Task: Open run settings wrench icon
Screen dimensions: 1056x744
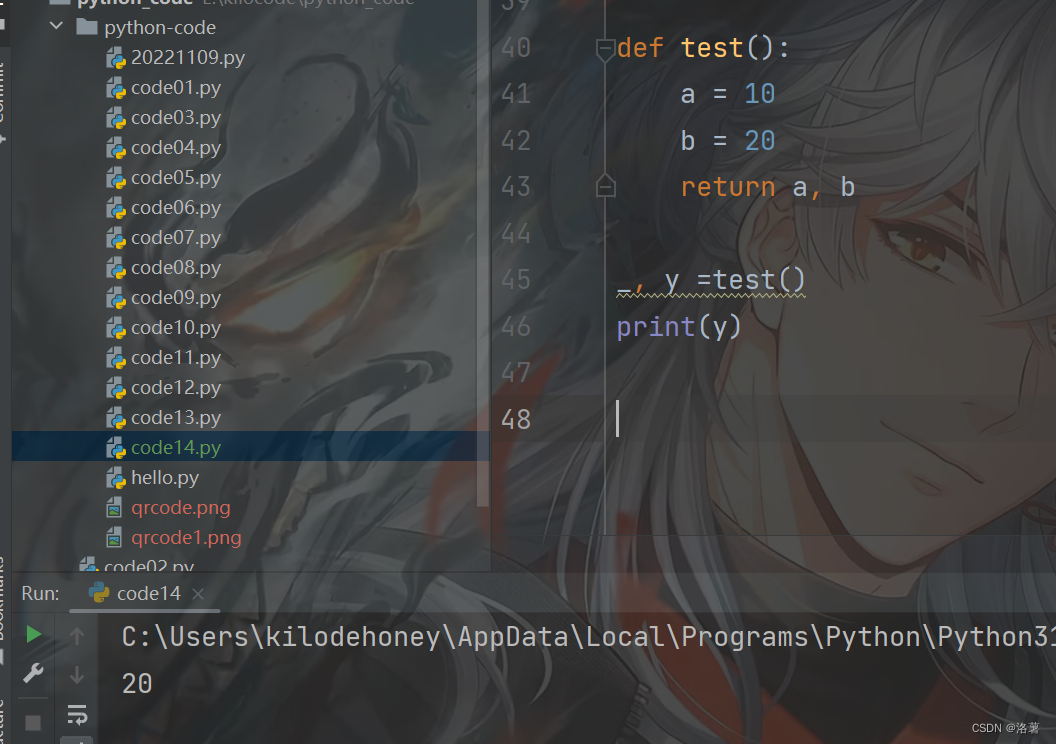Action: (33, 673)
